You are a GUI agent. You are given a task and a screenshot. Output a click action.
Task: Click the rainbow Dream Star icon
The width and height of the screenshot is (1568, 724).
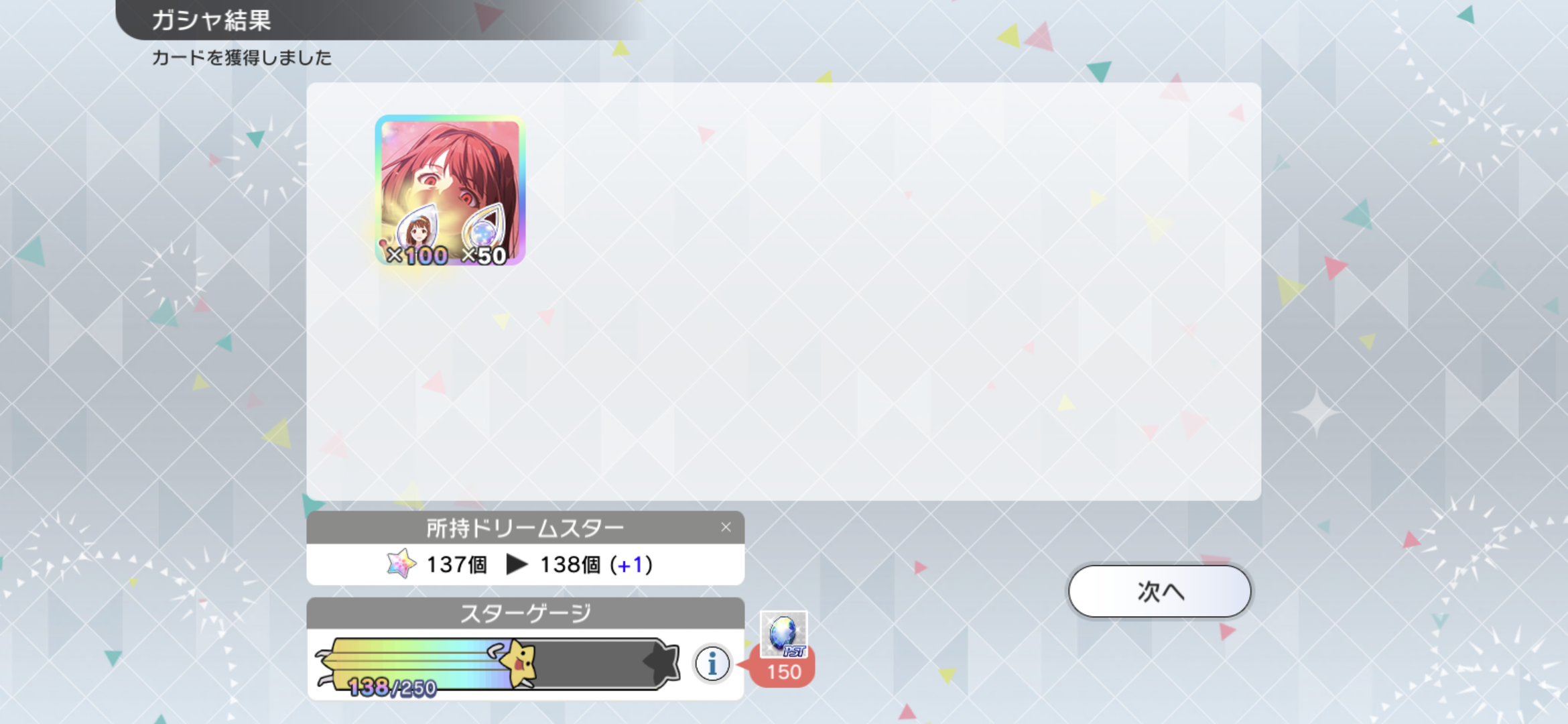(401, 564)
